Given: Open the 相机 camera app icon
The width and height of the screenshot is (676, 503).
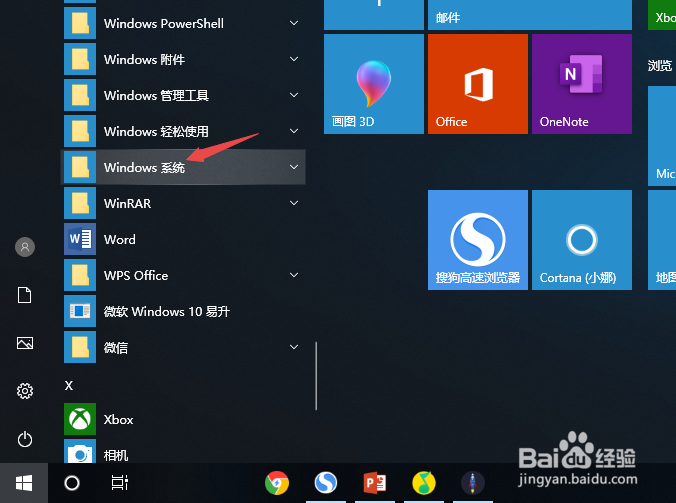Looking at the screenshot, I should 80,451.
